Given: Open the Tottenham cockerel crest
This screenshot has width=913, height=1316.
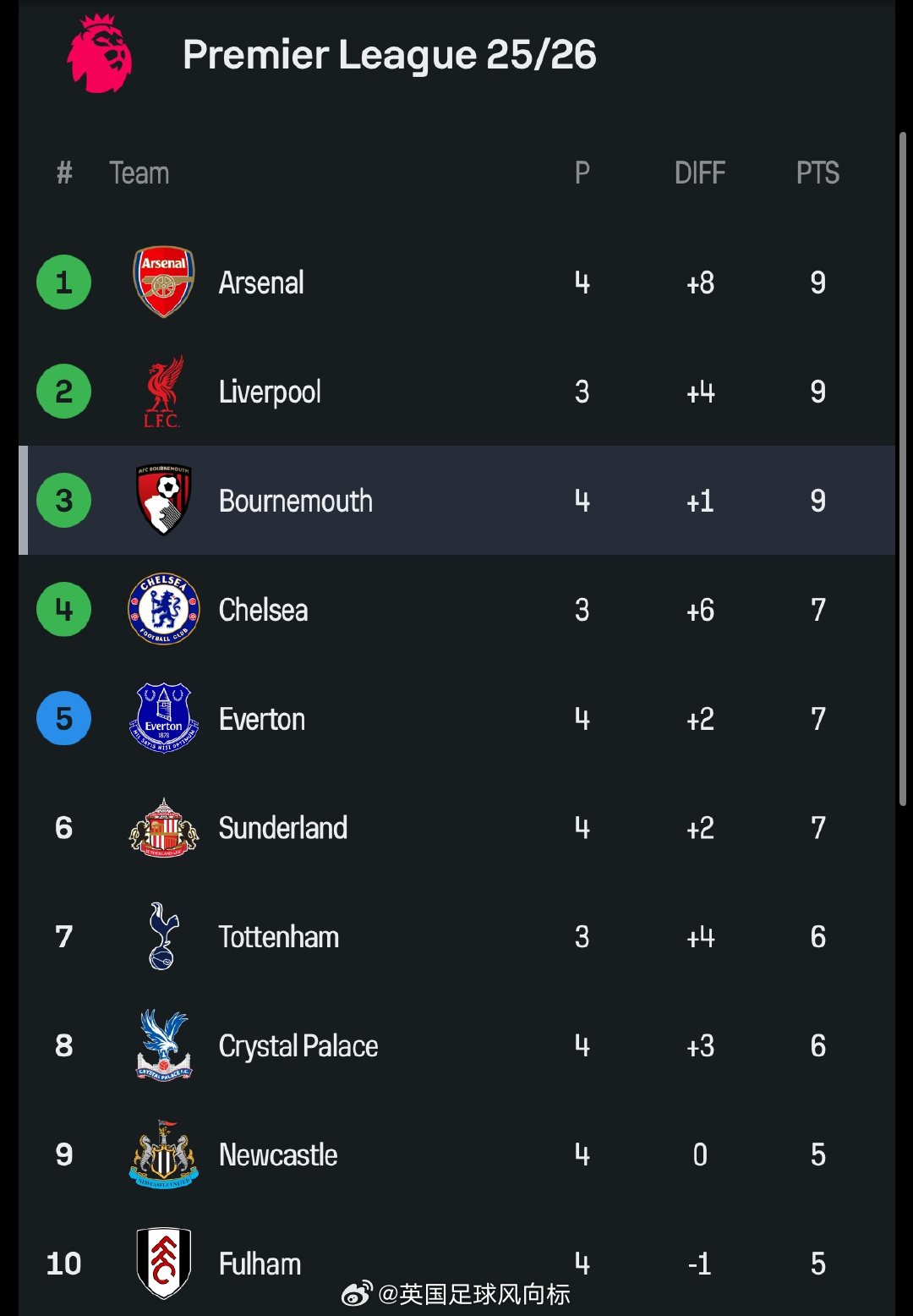Looking at the screenshot, I should click(163, 936).
